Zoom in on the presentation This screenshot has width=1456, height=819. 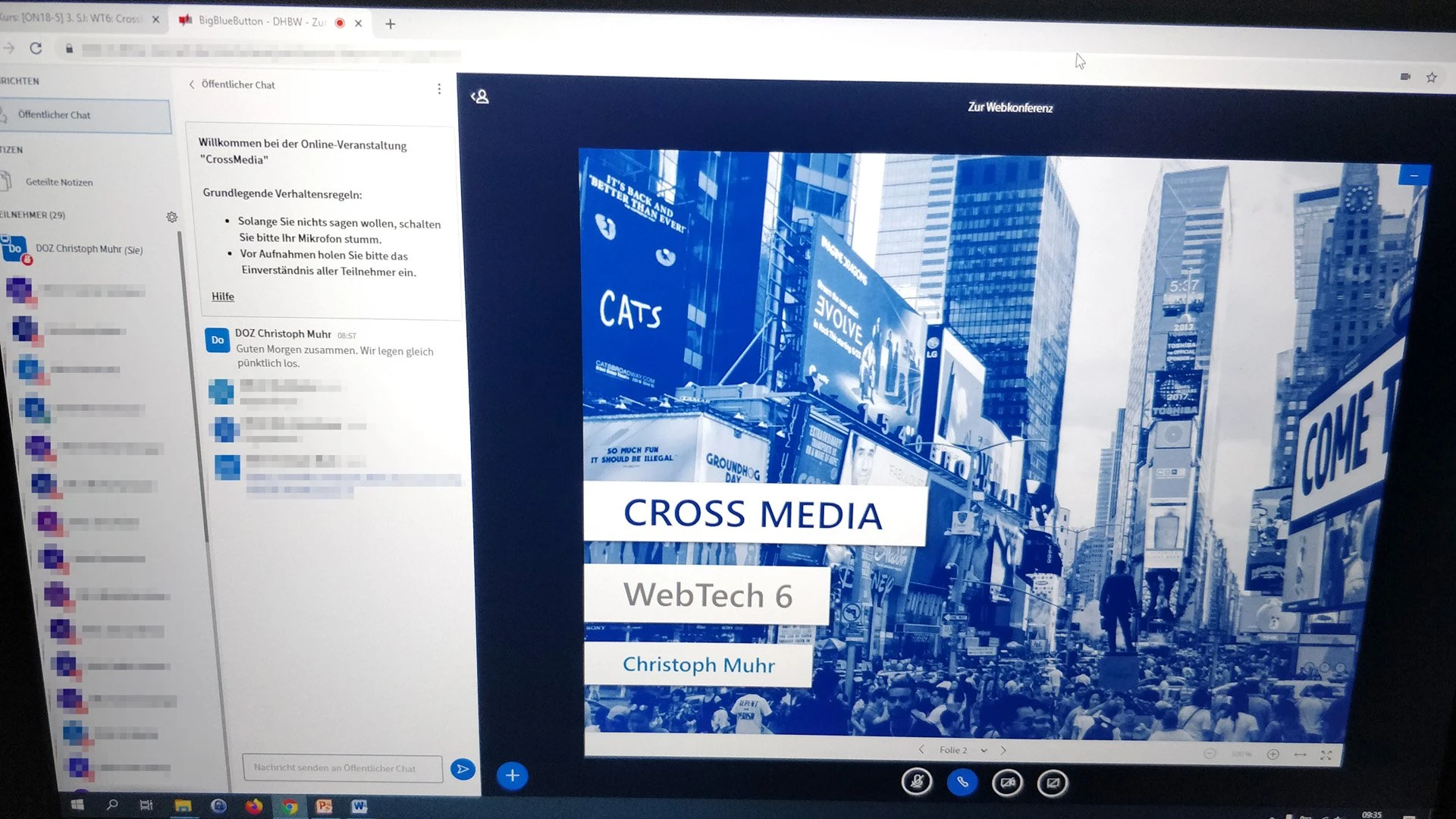coord(1273,754)
